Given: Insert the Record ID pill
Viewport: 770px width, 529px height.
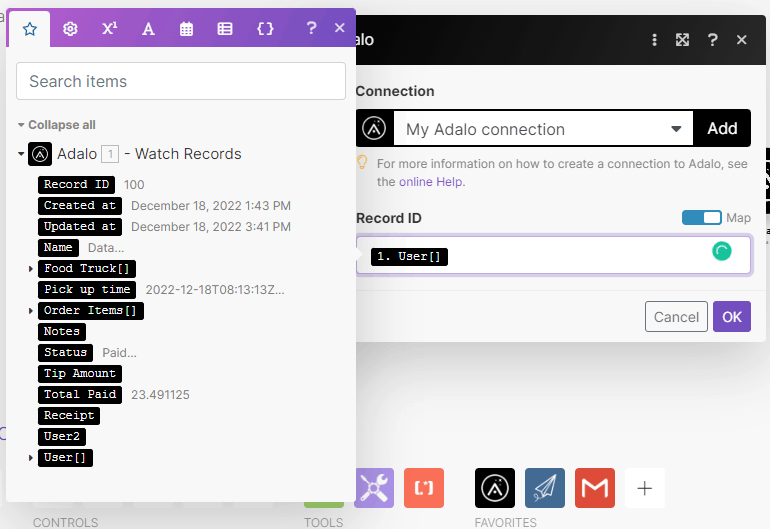Looking at the screenshot, I should [x=77, y=185].
